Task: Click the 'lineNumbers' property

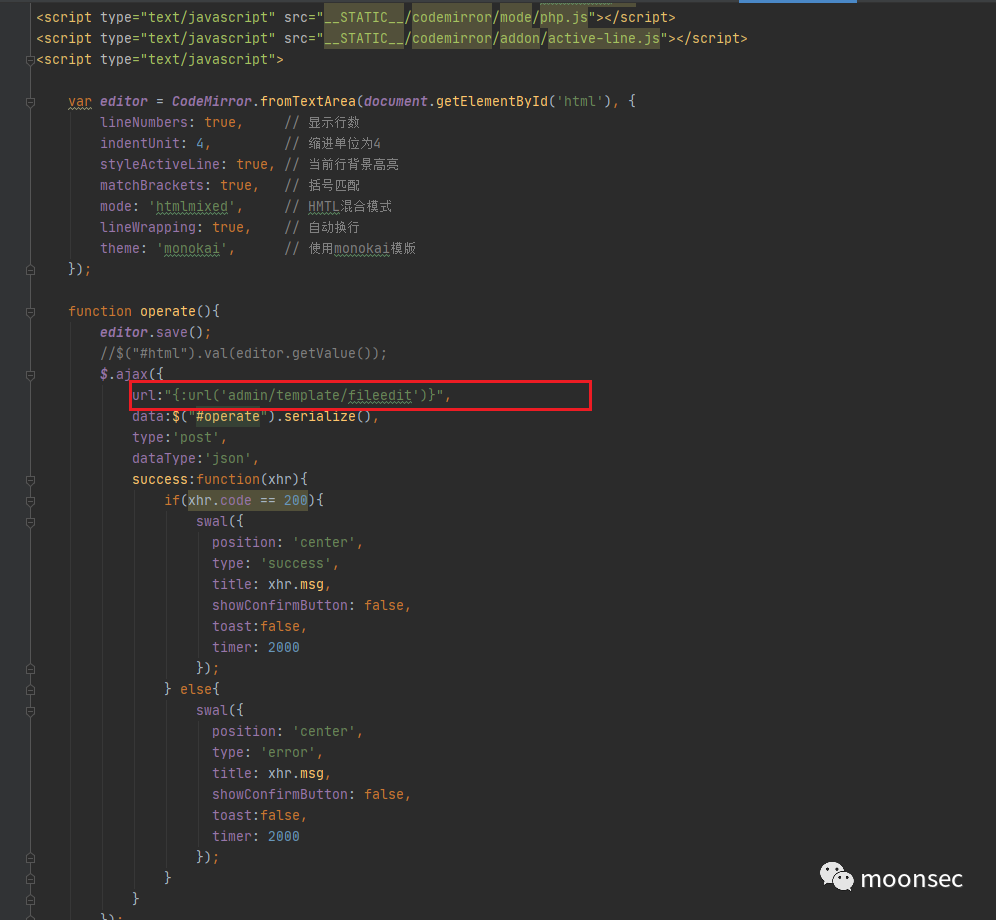Action: click(x=144, y=122)
